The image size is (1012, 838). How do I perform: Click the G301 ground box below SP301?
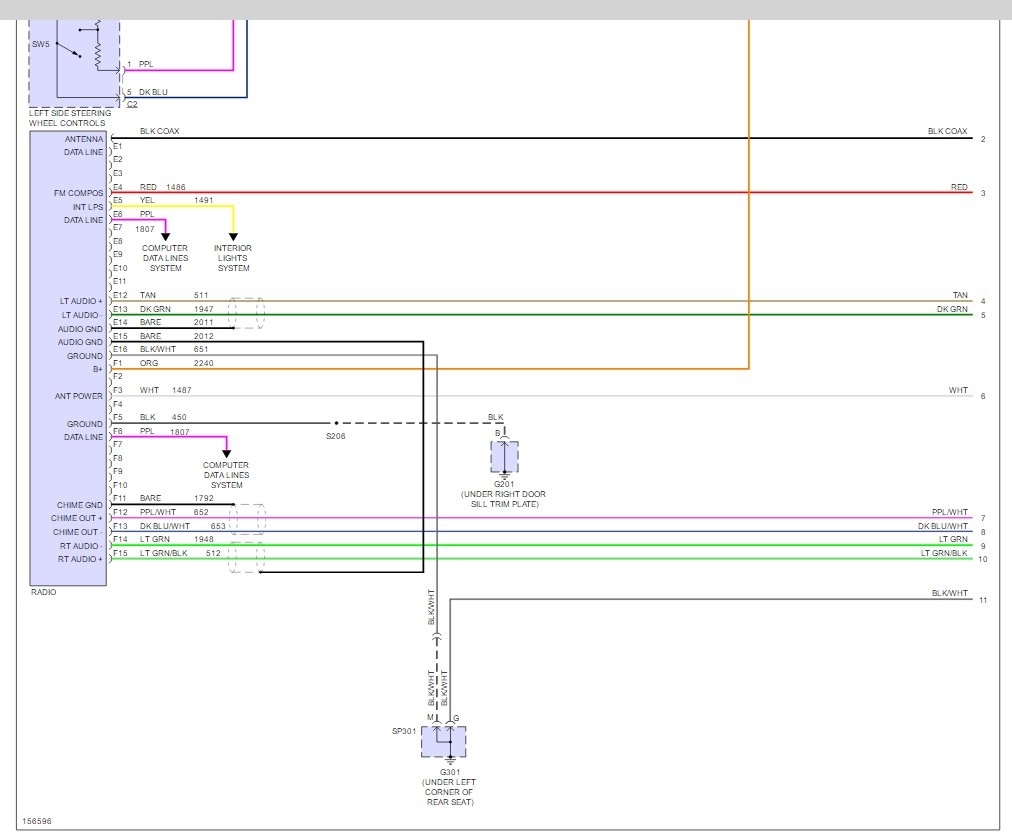[x=443, y=743]
